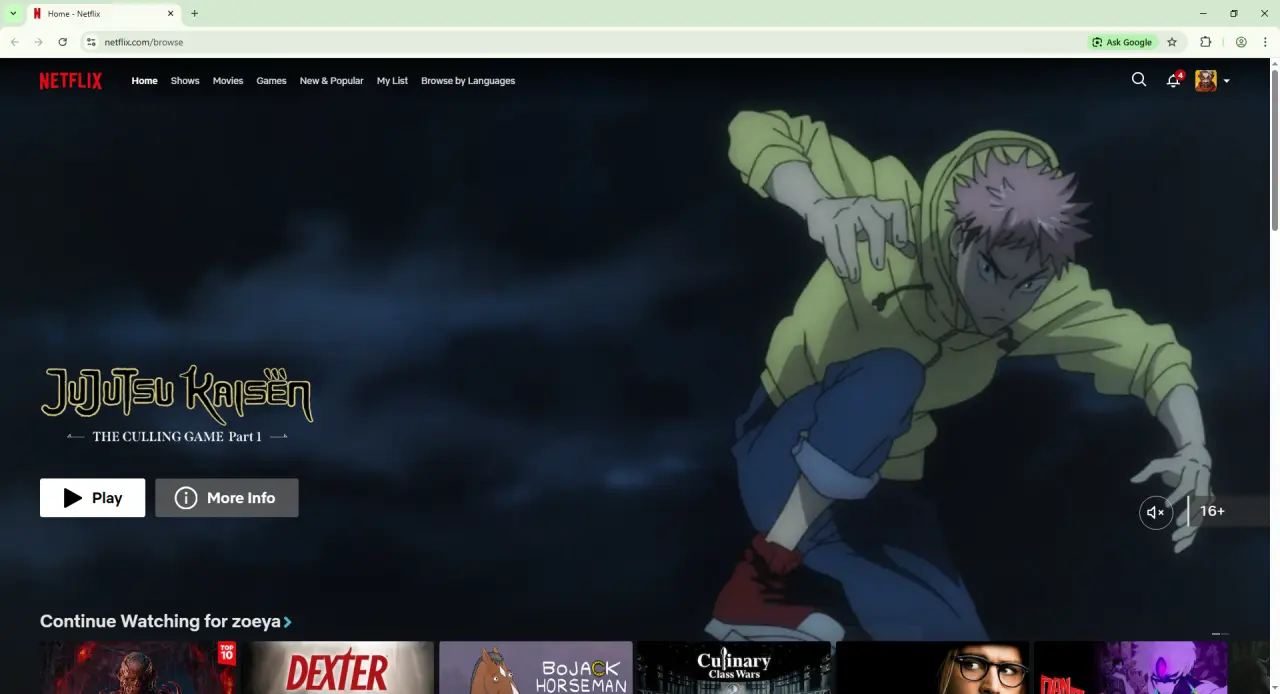
Task: Open the Netflix search icon
Action: point(1139,80)
